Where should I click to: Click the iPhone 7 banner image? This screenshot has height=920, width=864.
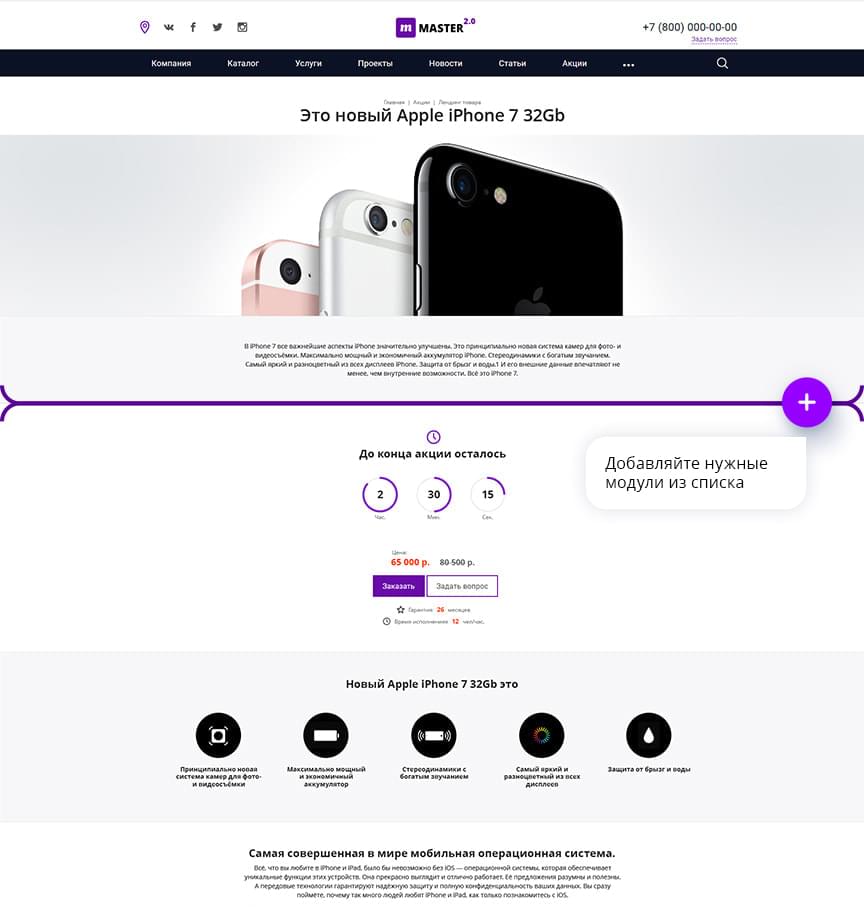coord(432,226)
